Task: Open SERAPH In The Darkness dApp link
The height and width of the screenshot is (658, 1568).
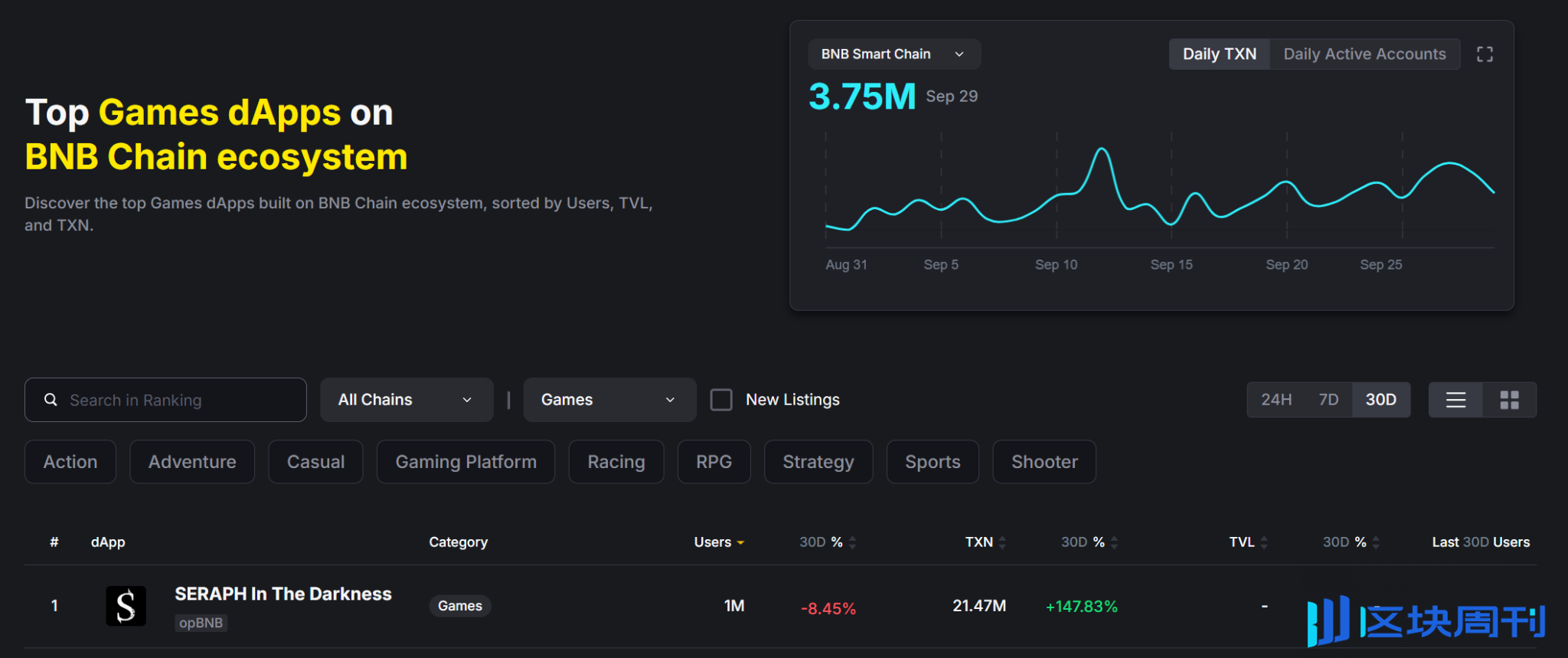Action: (283, 594)
